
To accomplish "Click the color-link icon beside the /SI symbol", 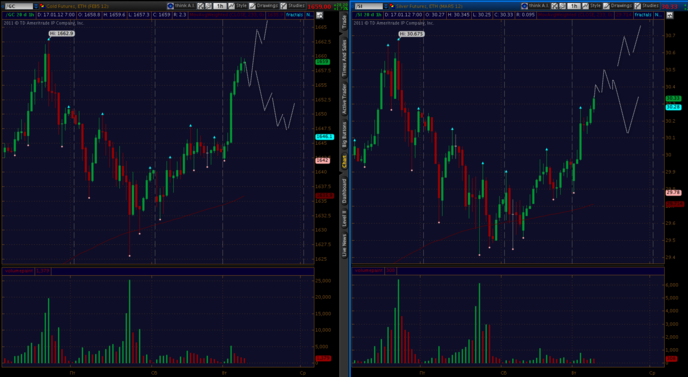I will [x=392, y=6].
